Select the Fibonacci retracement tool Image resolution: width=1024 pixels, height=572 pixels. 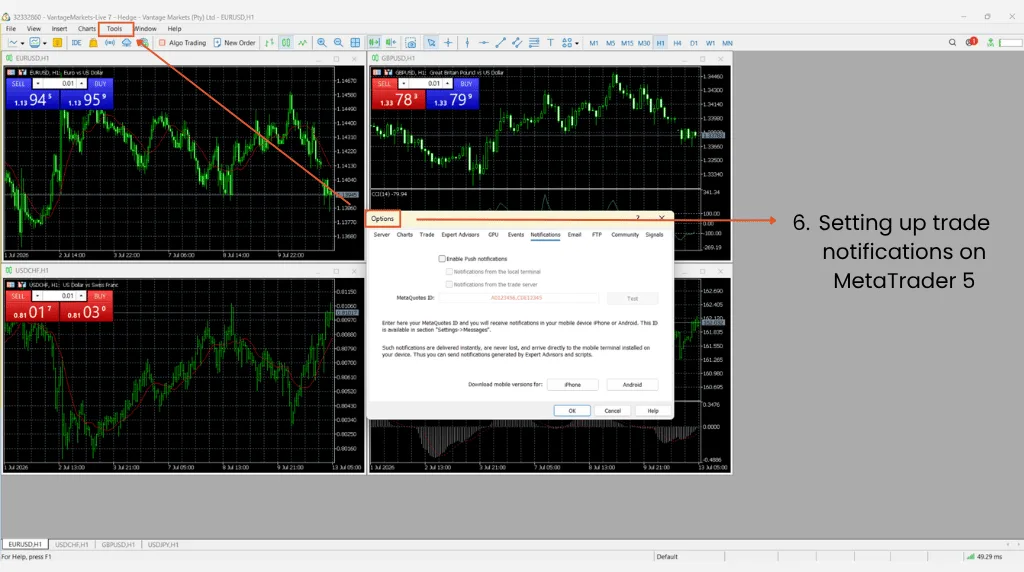(x=534, y=43)
